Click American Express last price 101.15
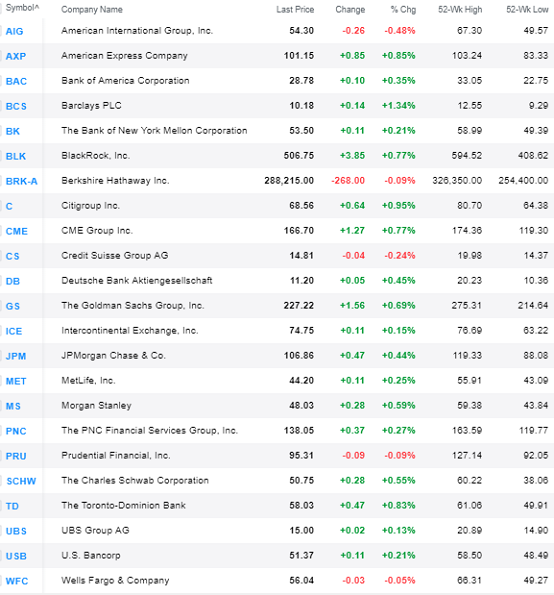Image resolution: width=554 pixels, height=595 pixels. coord(299,56)
